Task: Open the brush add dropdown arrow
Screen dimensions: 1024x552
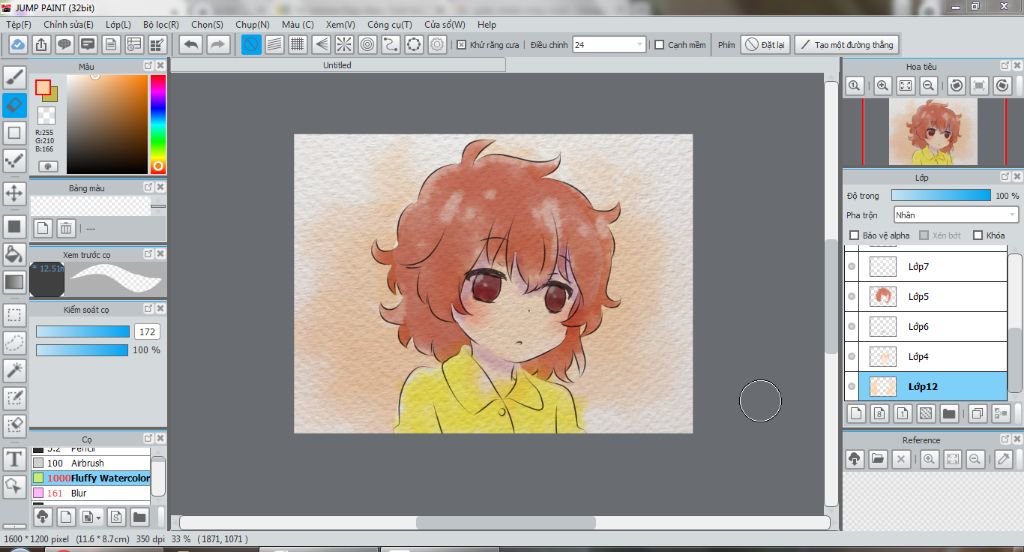Action: (98, 518)
